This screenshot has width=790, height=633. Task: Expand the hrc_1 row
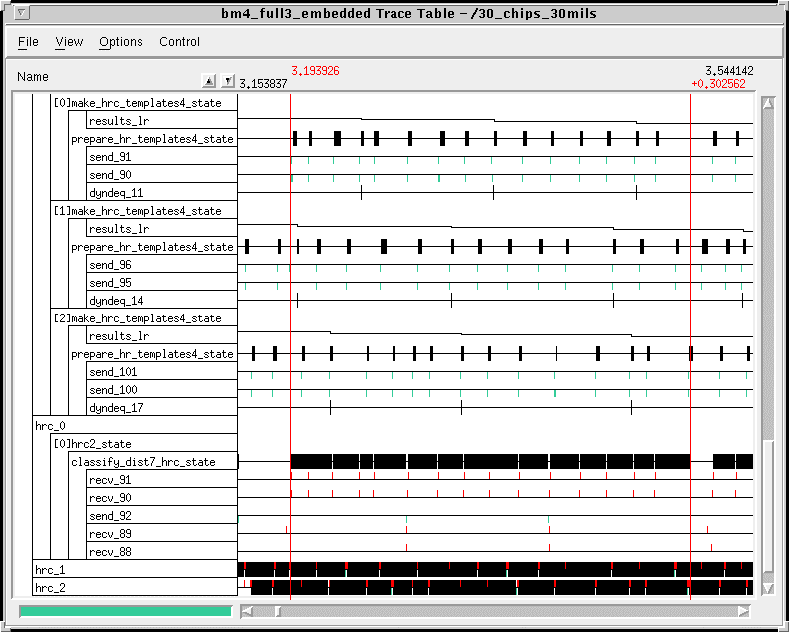pyautogui.click(x=50, y=569)
